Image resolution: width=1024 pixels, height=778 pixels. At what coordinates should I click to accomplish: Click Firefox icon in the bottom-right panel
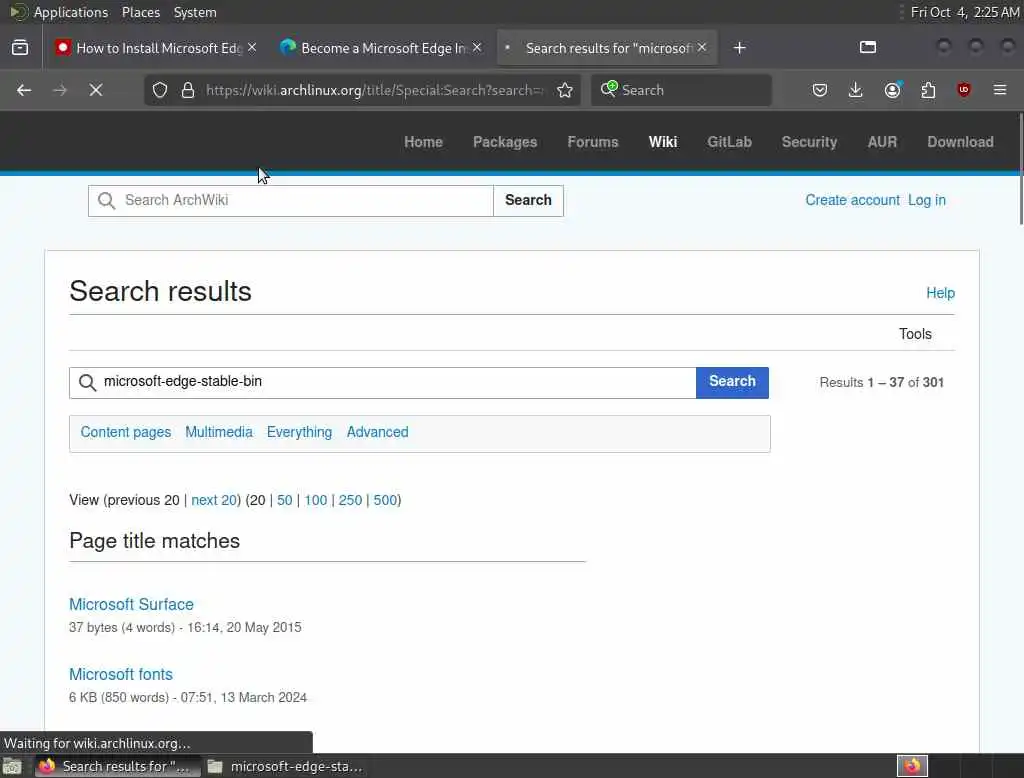912,766
